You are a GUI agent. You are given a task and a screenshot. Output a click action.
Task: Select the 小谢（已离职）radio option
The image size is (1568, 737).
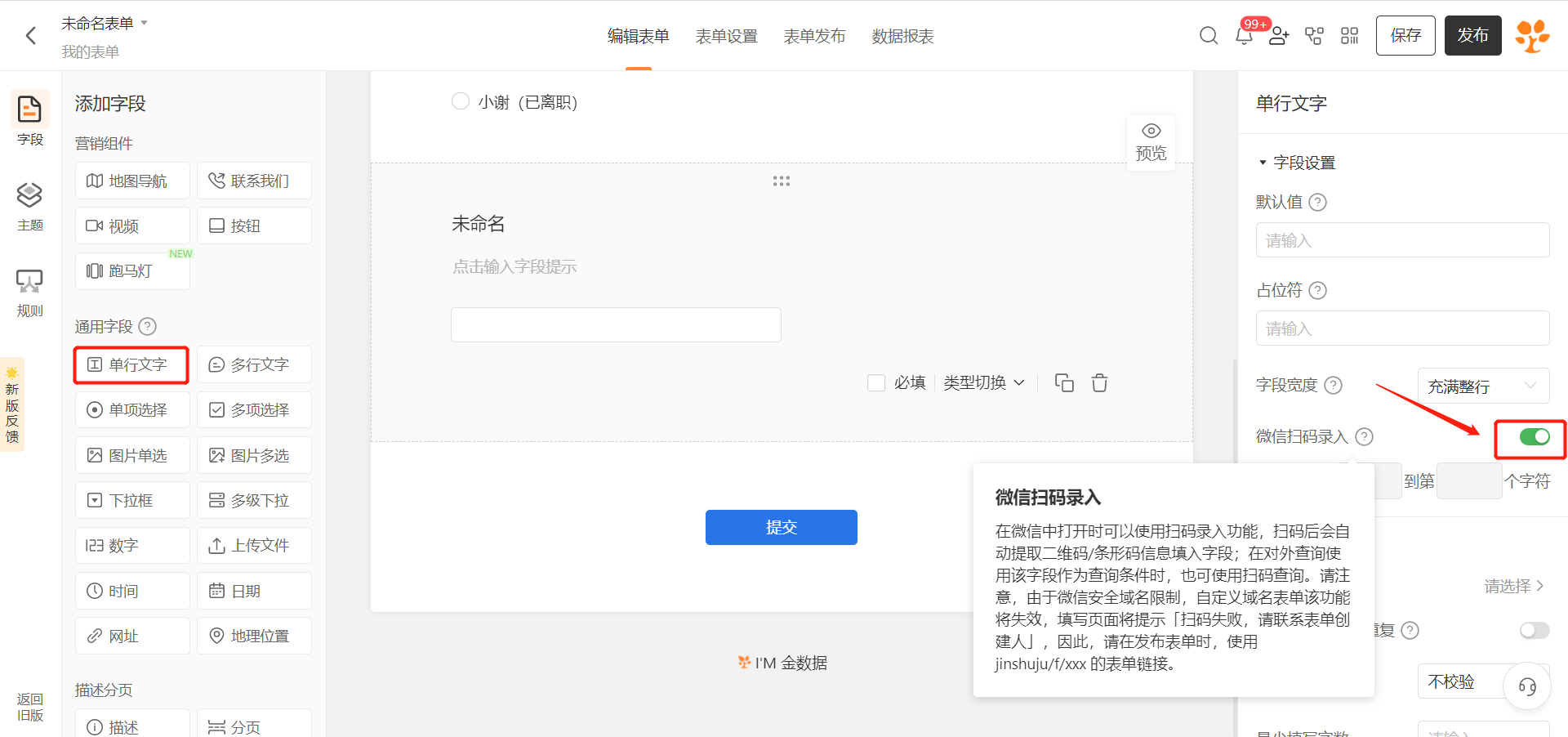pyautogui.click(x=461, y=101)
